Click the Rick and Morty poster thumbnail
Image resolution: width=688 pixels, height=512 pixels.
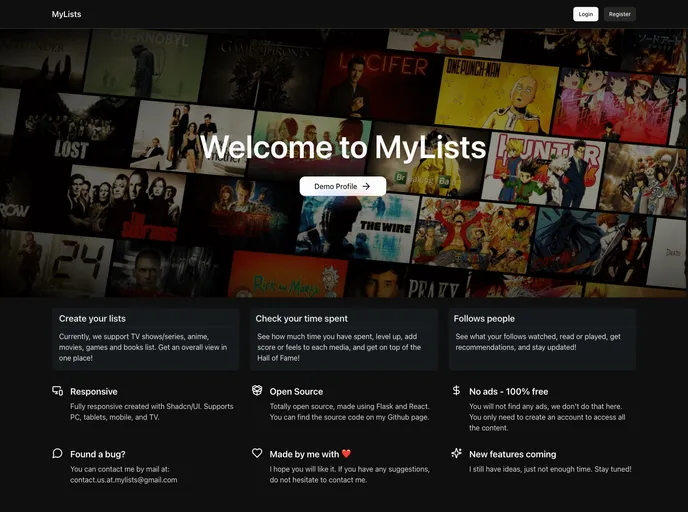click(x=287, y=276)
